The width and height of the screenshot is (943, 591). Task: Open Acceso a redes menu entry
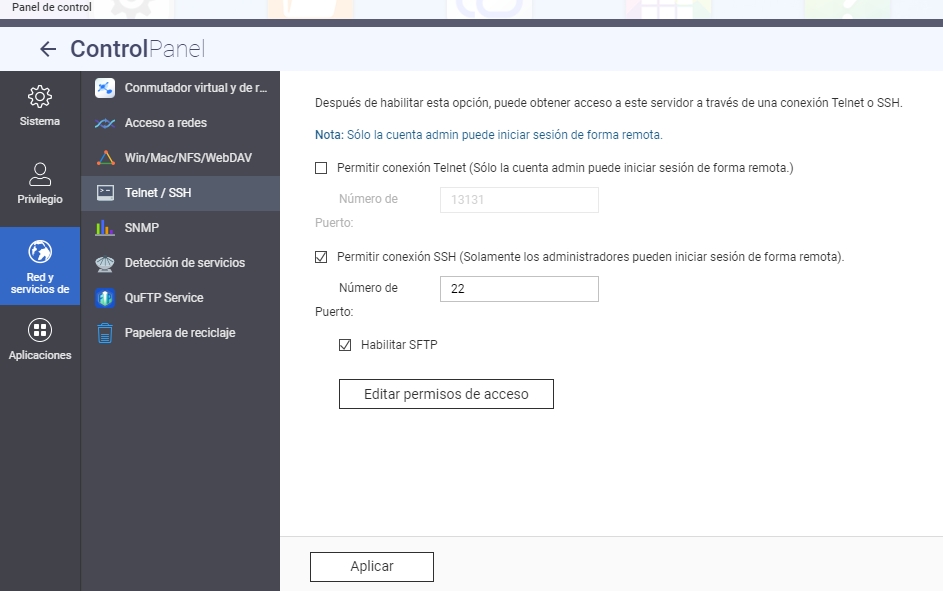click(x=180, y=123)
